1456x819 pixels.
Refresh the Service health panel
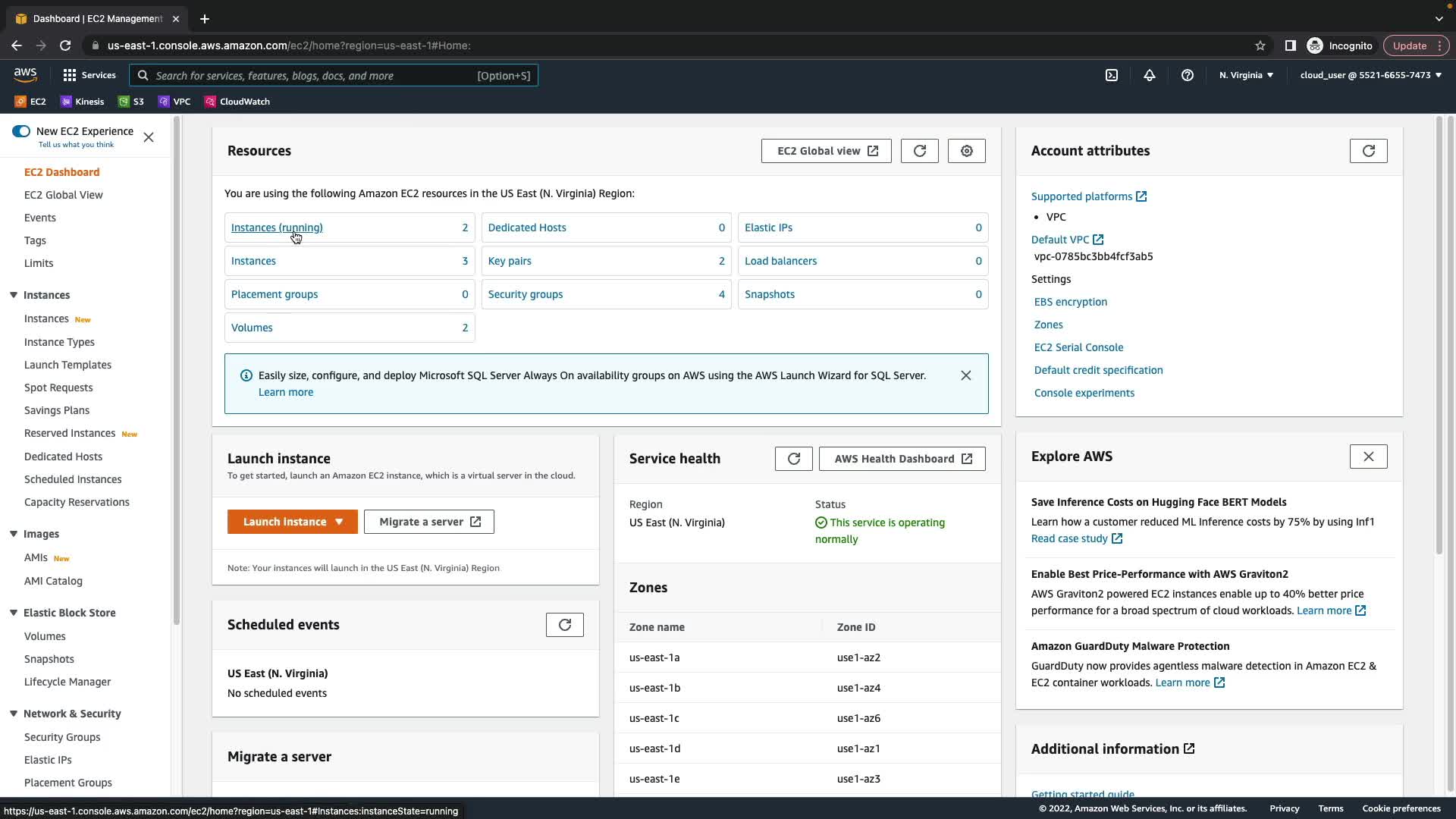tap(793, 459)
